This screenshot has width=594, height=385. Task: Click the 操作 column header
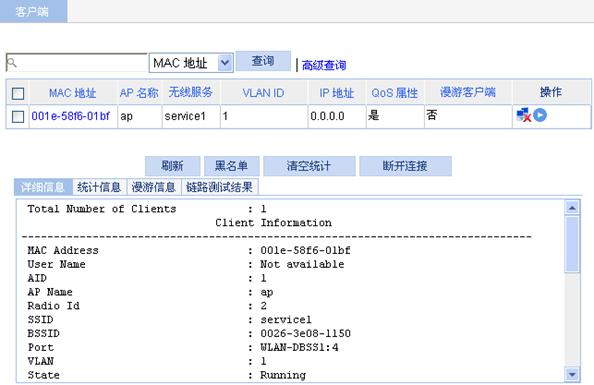pos(551,92)
